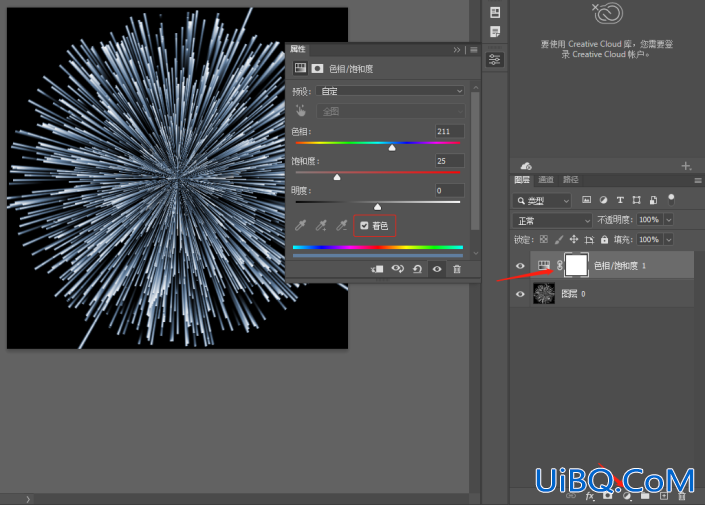705x505 pixels.
Task: Click the 明度 lightness slider handle
Action: (378, 207)
